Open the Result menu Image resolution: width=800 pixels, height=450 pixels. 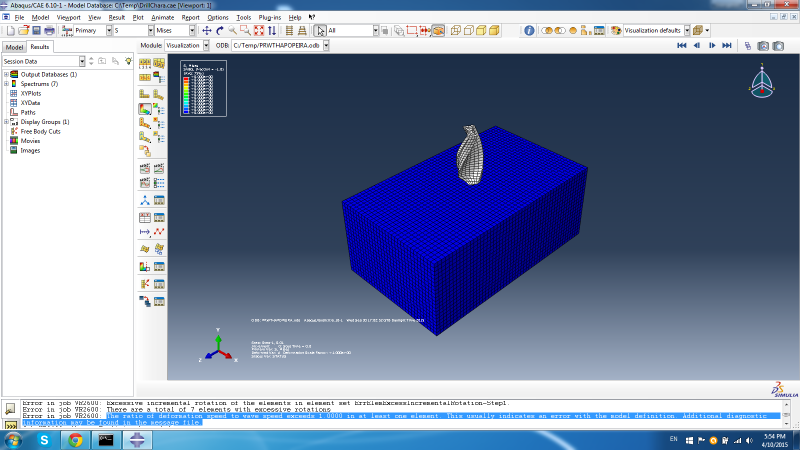[117, 17]
